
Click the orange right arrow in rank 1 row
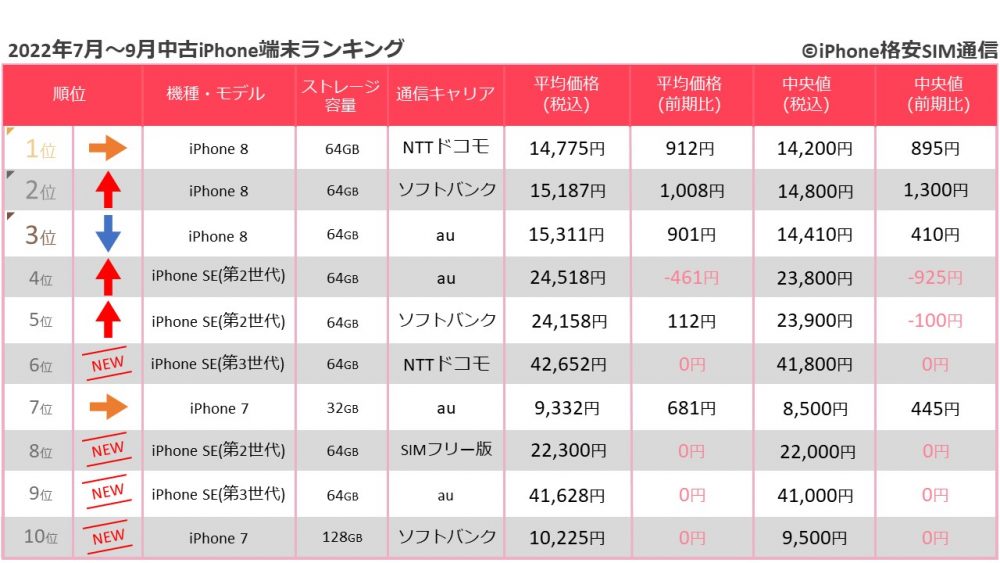pos(107,149)
